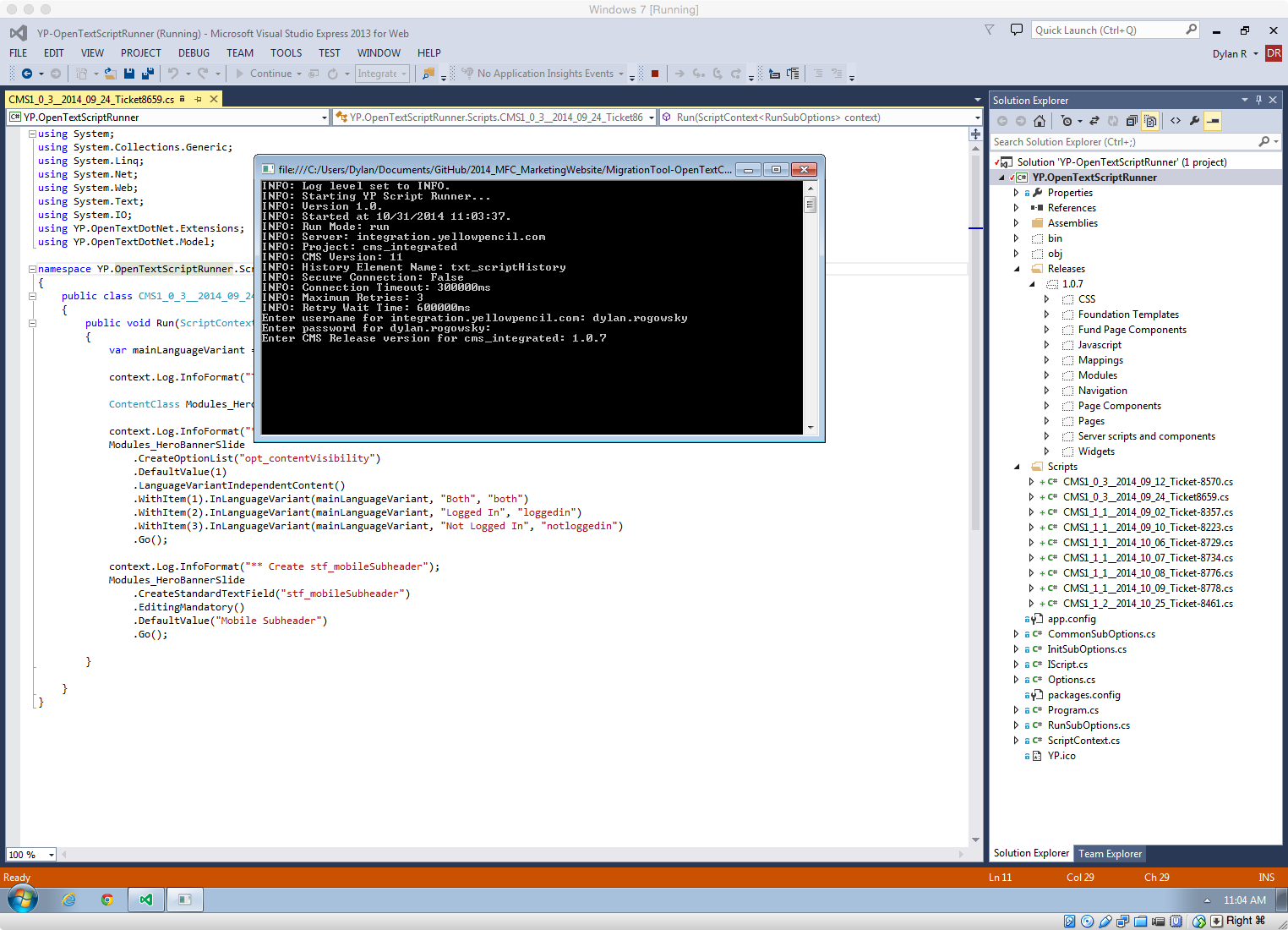Click the Home icon in Solution Explorer
The height and width of the screenshot is (930, 1288).
coord(1040,121)
